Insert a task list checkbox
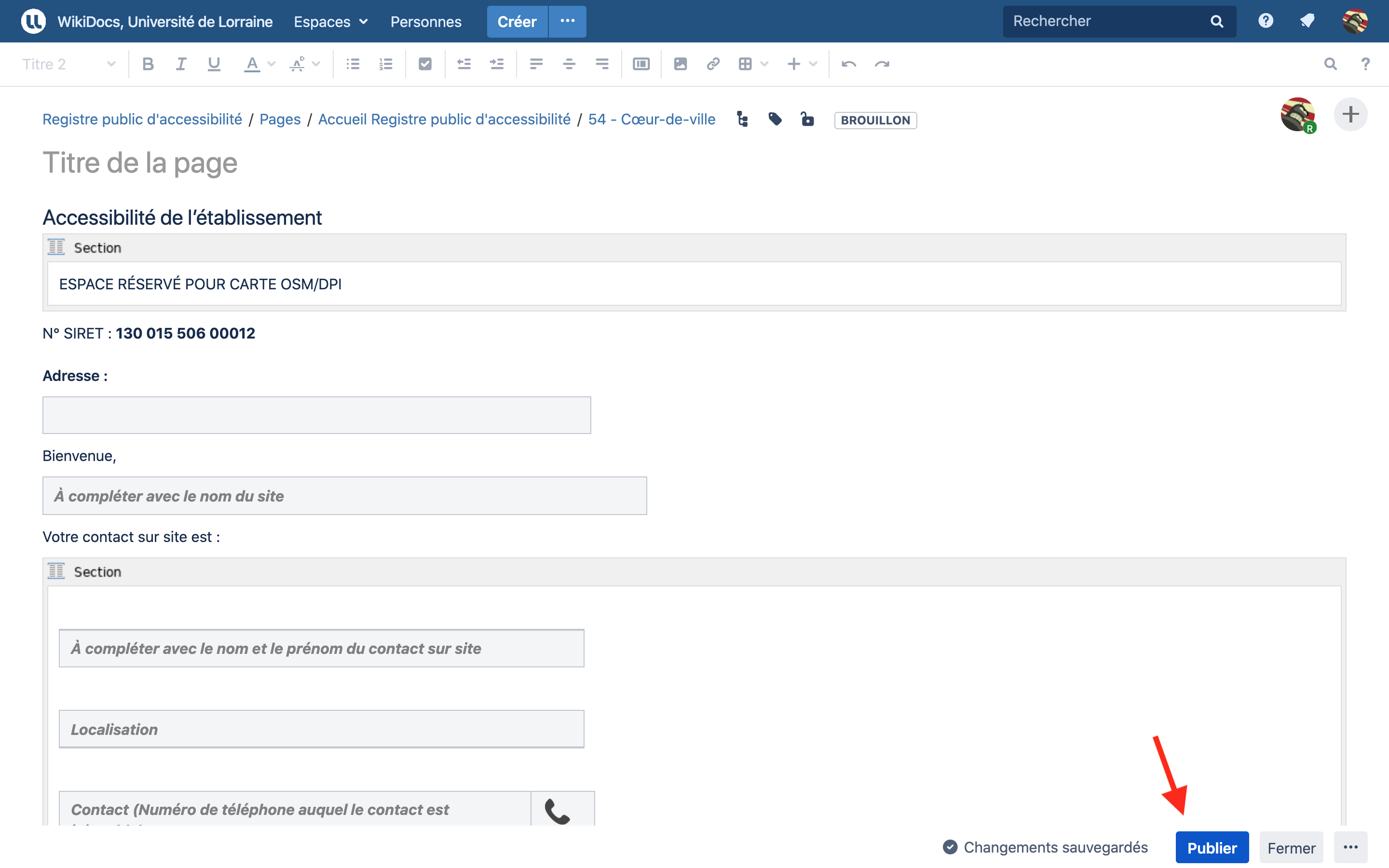Viewport: 1389px width, 868px height. [425, 64]
